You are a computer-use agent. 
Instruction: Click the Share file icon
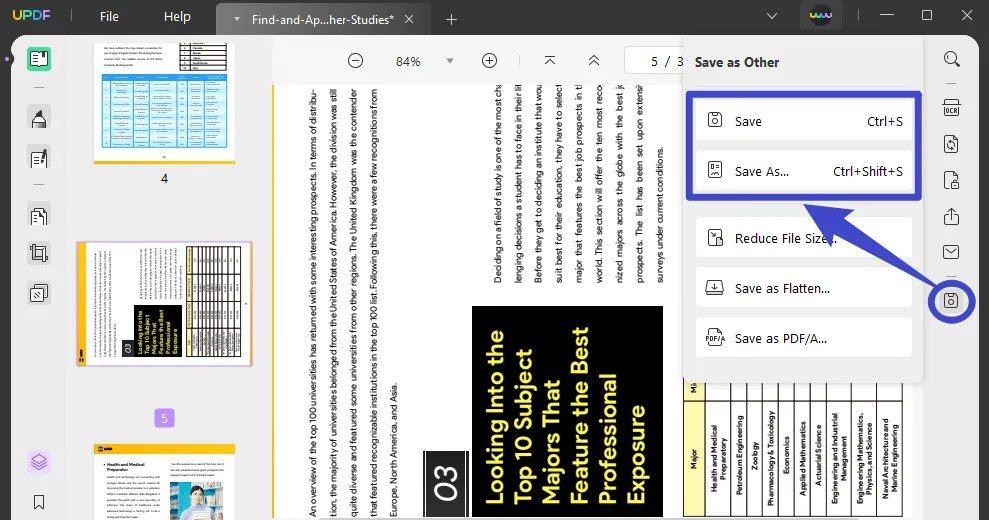pos(951,216)
